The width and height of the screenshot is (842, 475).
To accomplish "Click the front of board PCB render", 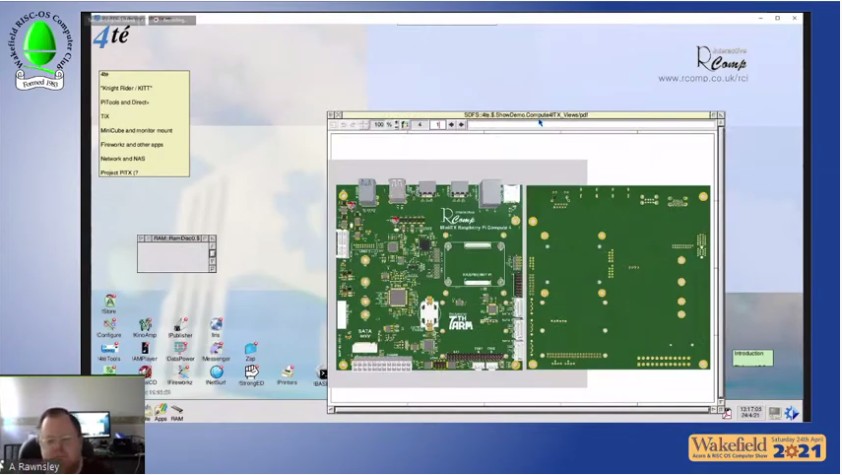I will point(429,277).
